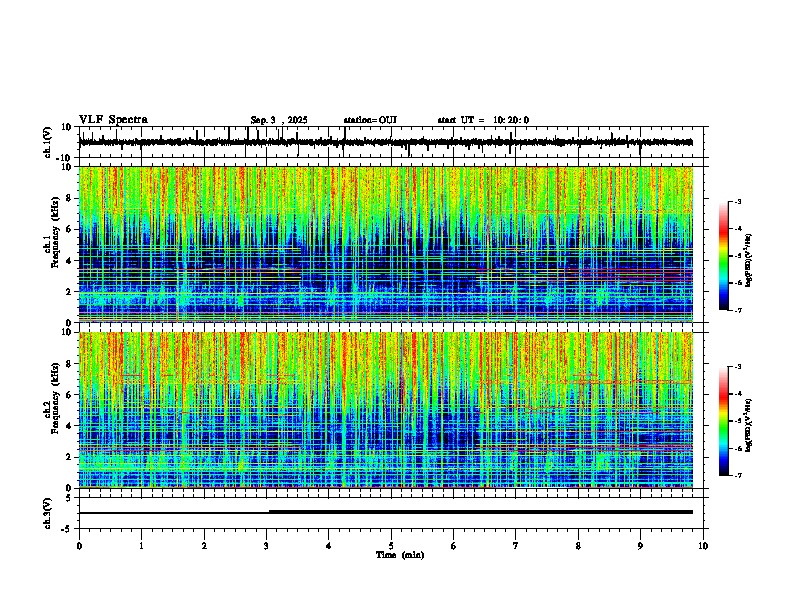
Task: Click the ch.1 spectrogram color scale bar
Action: point(724,256)
